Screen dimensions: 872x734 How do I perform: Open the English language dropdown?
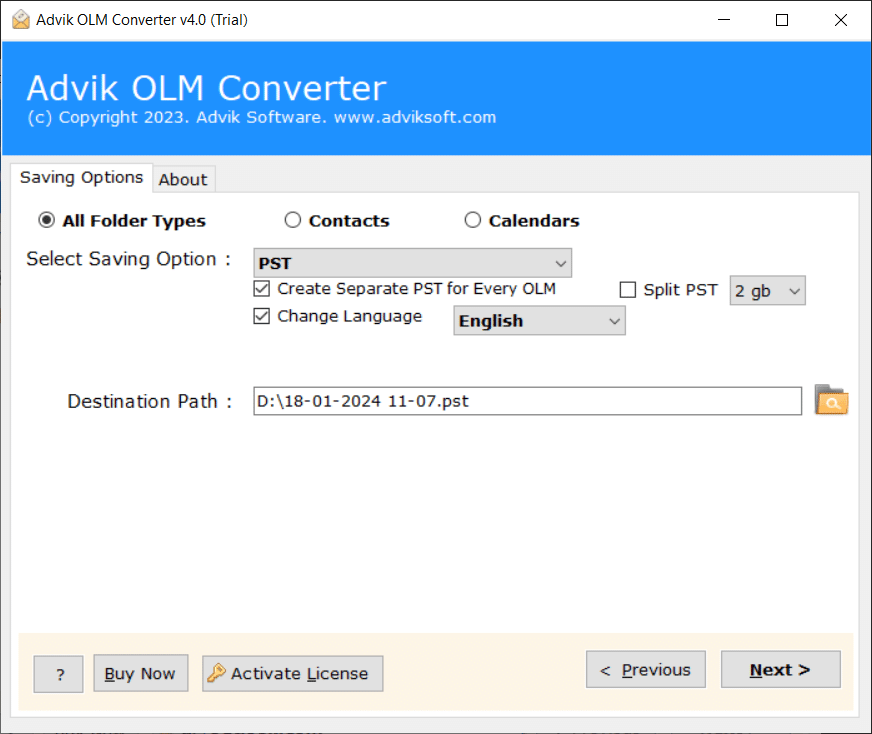(539, 321)
